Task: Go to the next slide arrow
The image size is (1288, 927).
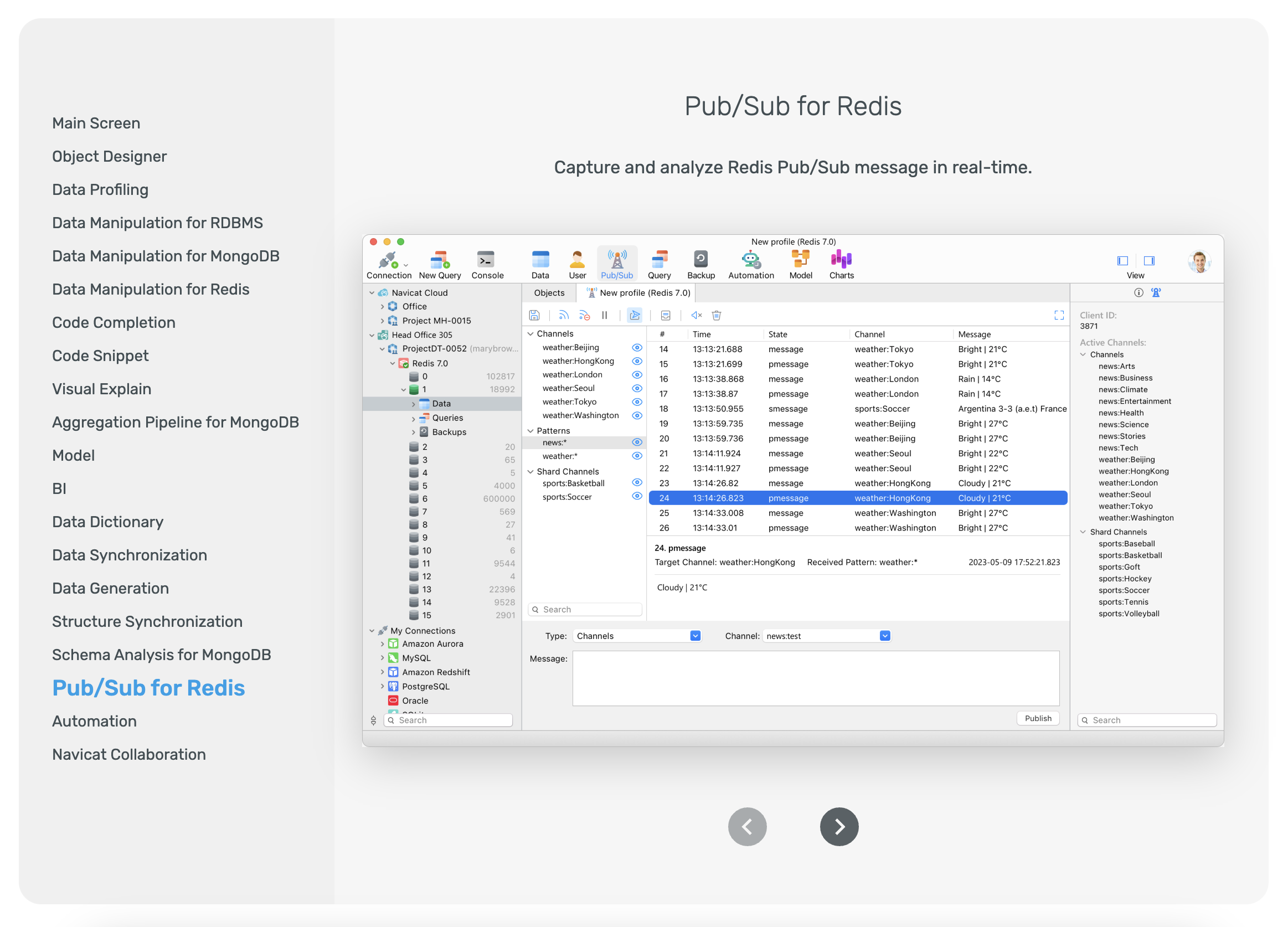Action: click(839, 827)
